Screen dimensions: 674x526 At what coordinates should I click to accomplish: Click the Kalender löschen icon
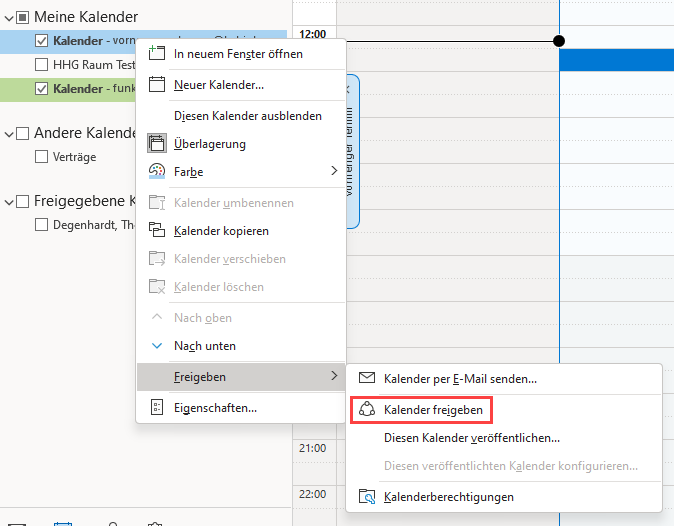157,286
